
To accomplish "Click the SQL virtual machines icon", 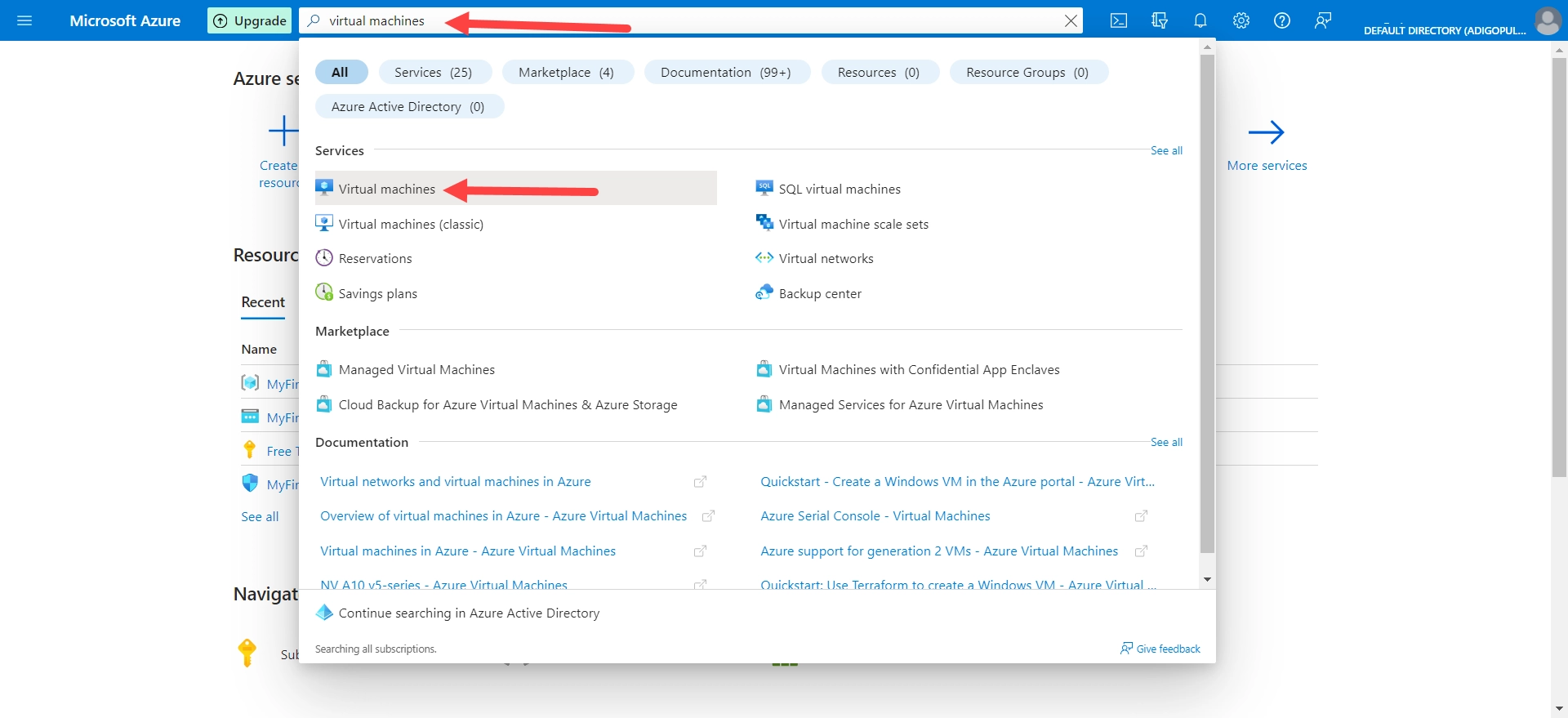I will tap(764, 188).
